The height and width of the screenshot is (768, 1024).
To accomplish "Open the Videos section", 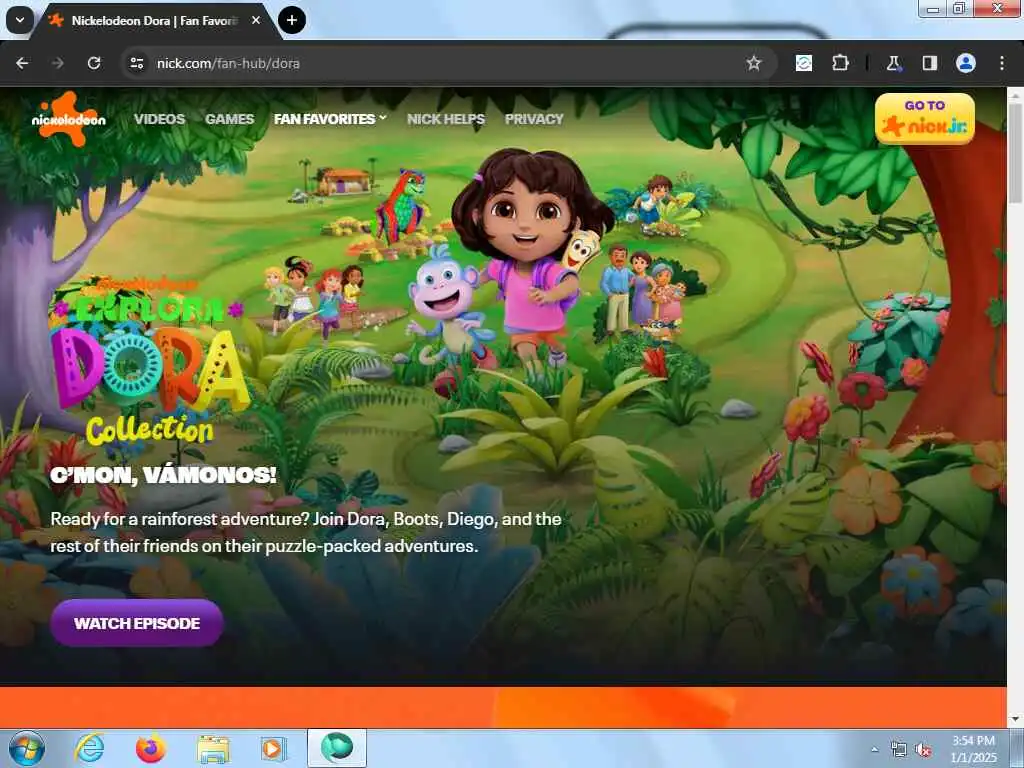I will click(159, 119).
